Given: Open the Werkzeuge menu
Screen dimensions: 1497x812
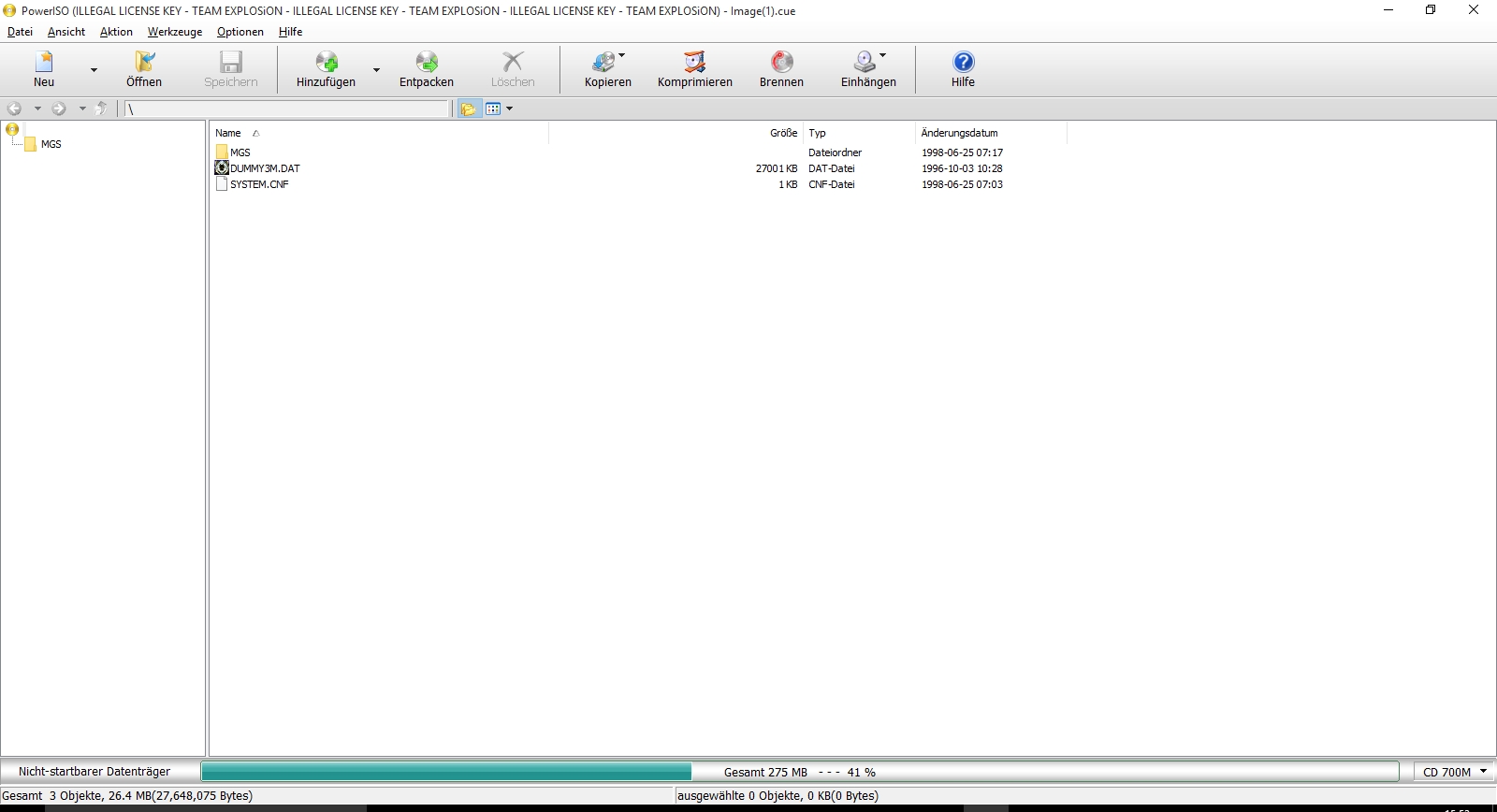Looking at the screenshot, I should (x=174, y=32).
